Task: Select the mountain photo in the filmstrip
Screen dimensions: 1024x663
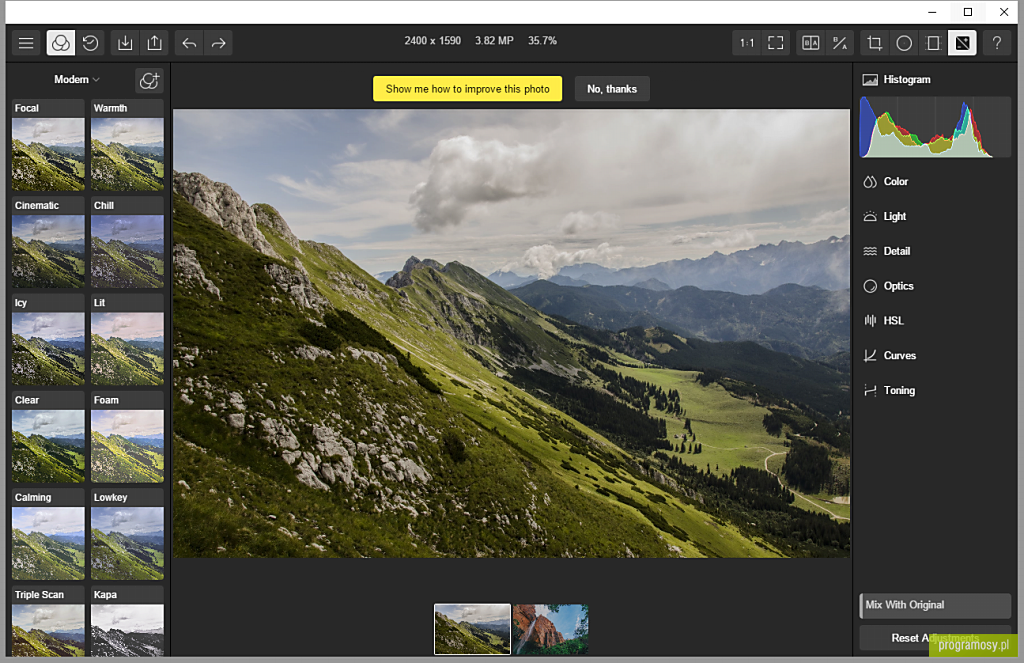Action: point(472,629)
